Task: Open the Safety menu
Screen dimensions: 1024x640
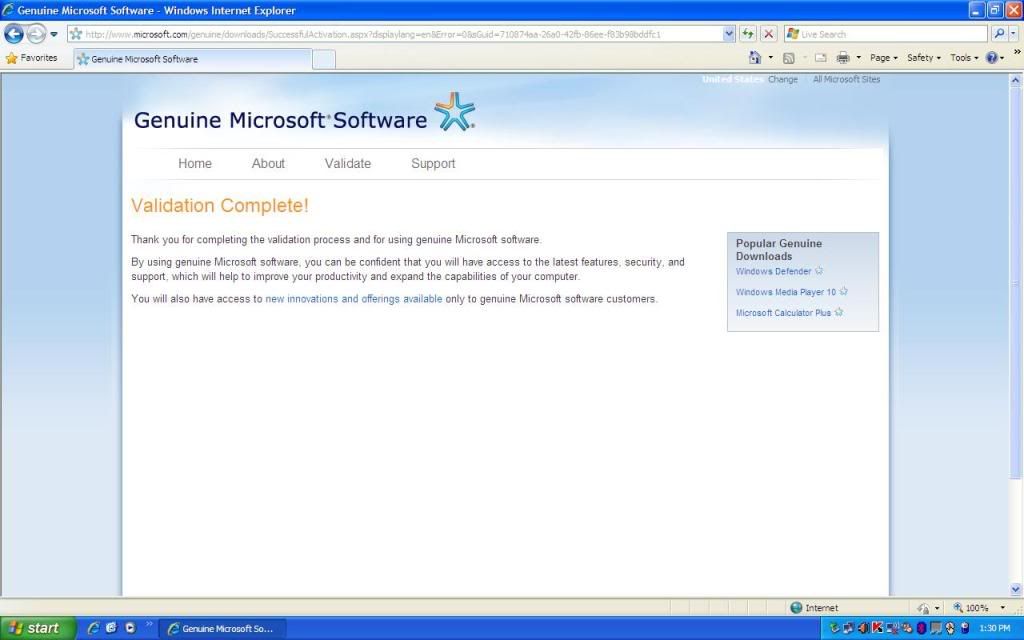Action: coord(923,58)
